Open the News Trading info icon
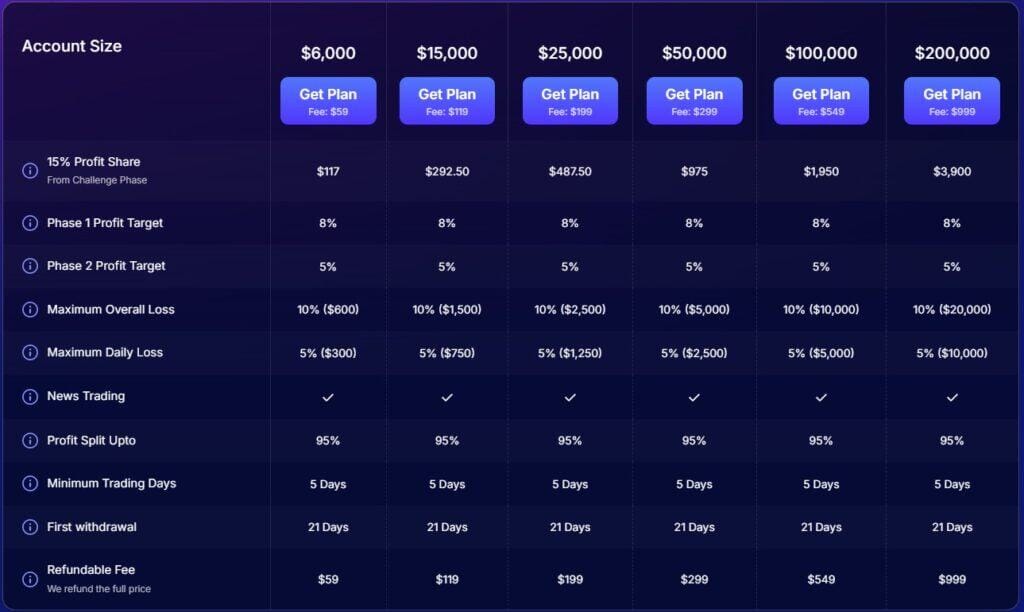The height and width of the screenshot is (612, 1024). tap(30, 397)
